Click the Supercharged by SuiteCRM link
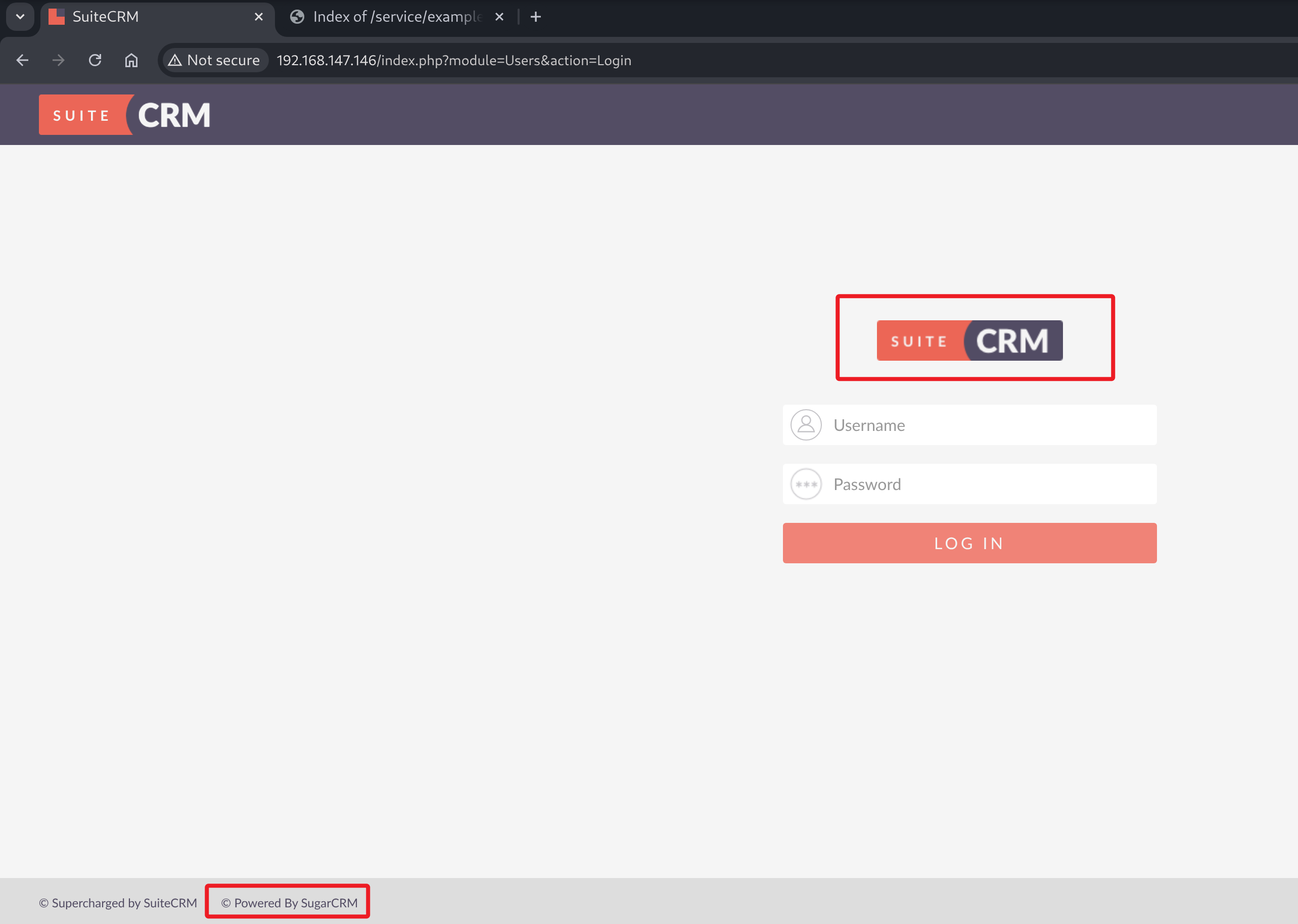The image size is (1298, 924). pos(118,903)
